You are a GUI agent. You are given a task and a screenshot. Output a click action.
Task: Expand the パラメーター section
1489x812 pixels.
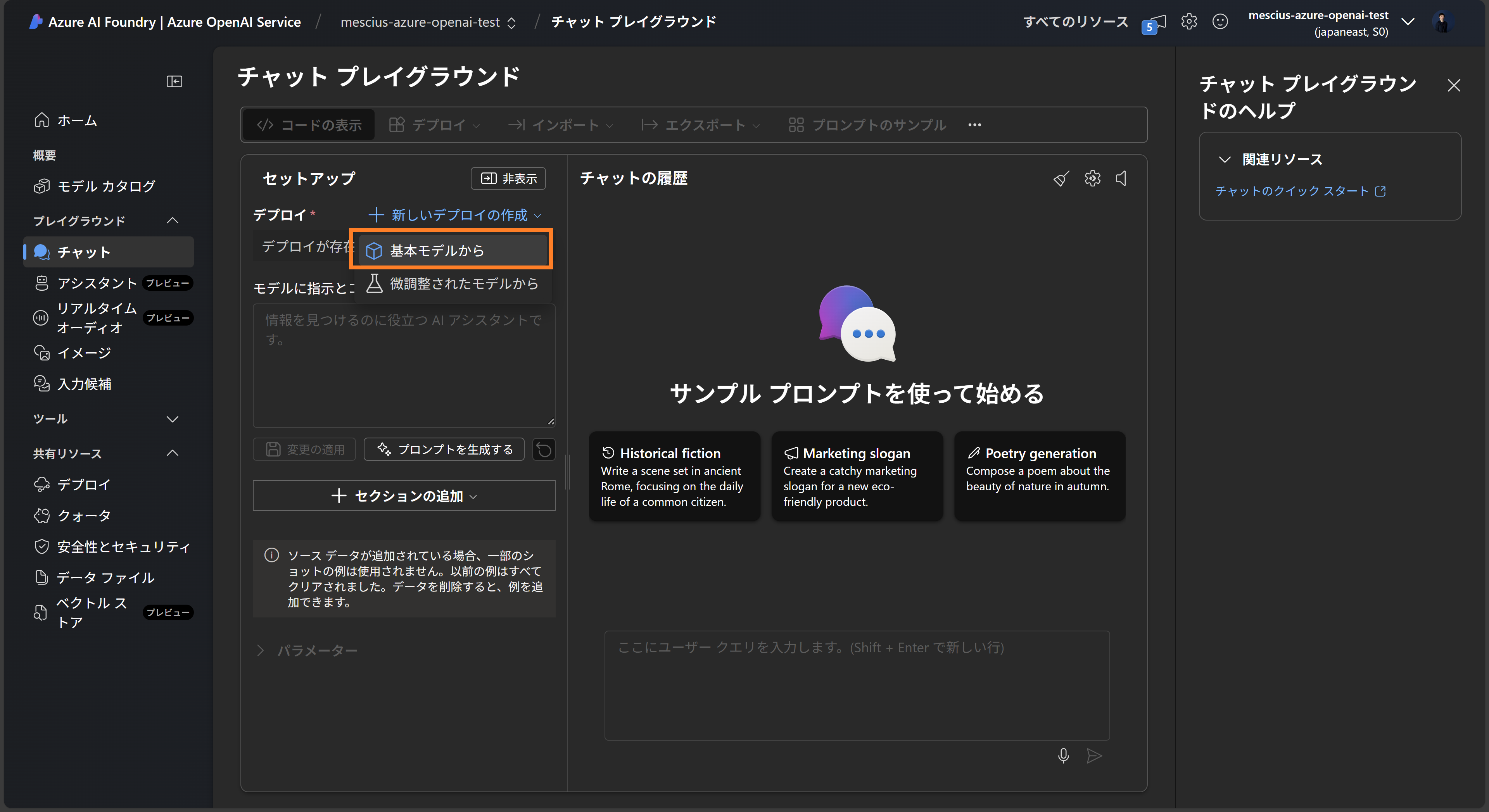click(x=306, y=651)
